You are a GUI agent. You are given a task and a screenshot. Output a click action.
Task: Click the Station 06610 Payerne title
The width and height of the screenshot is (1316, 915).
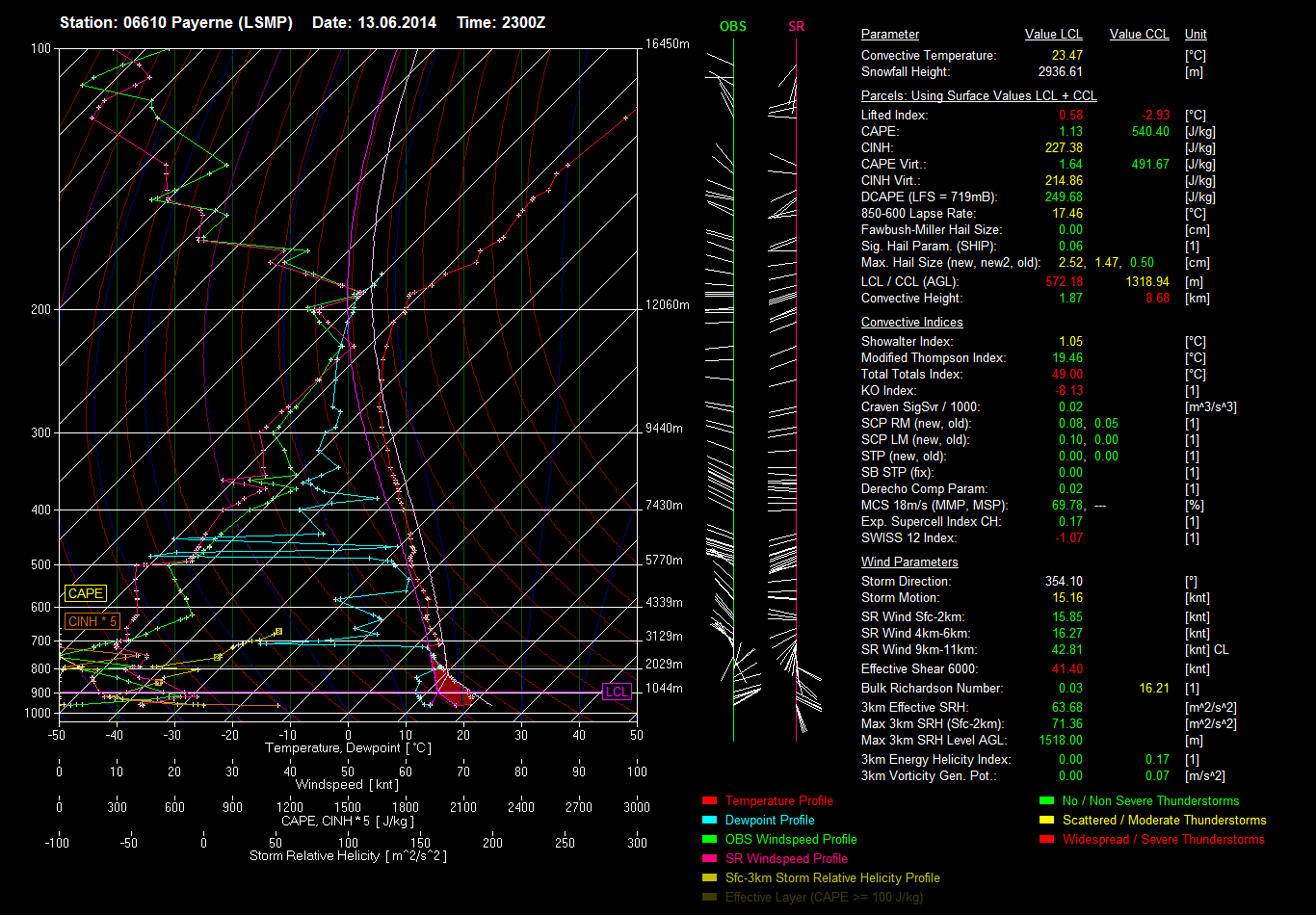tap(176, 22)
